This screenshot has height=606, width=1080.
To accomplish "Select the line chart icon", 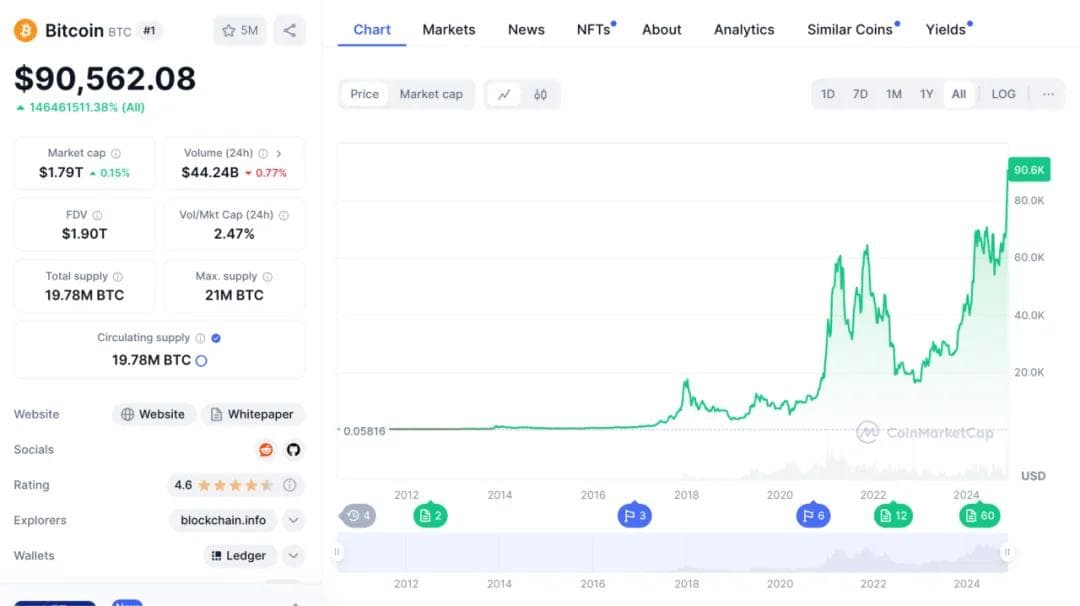I will [504, 95].
